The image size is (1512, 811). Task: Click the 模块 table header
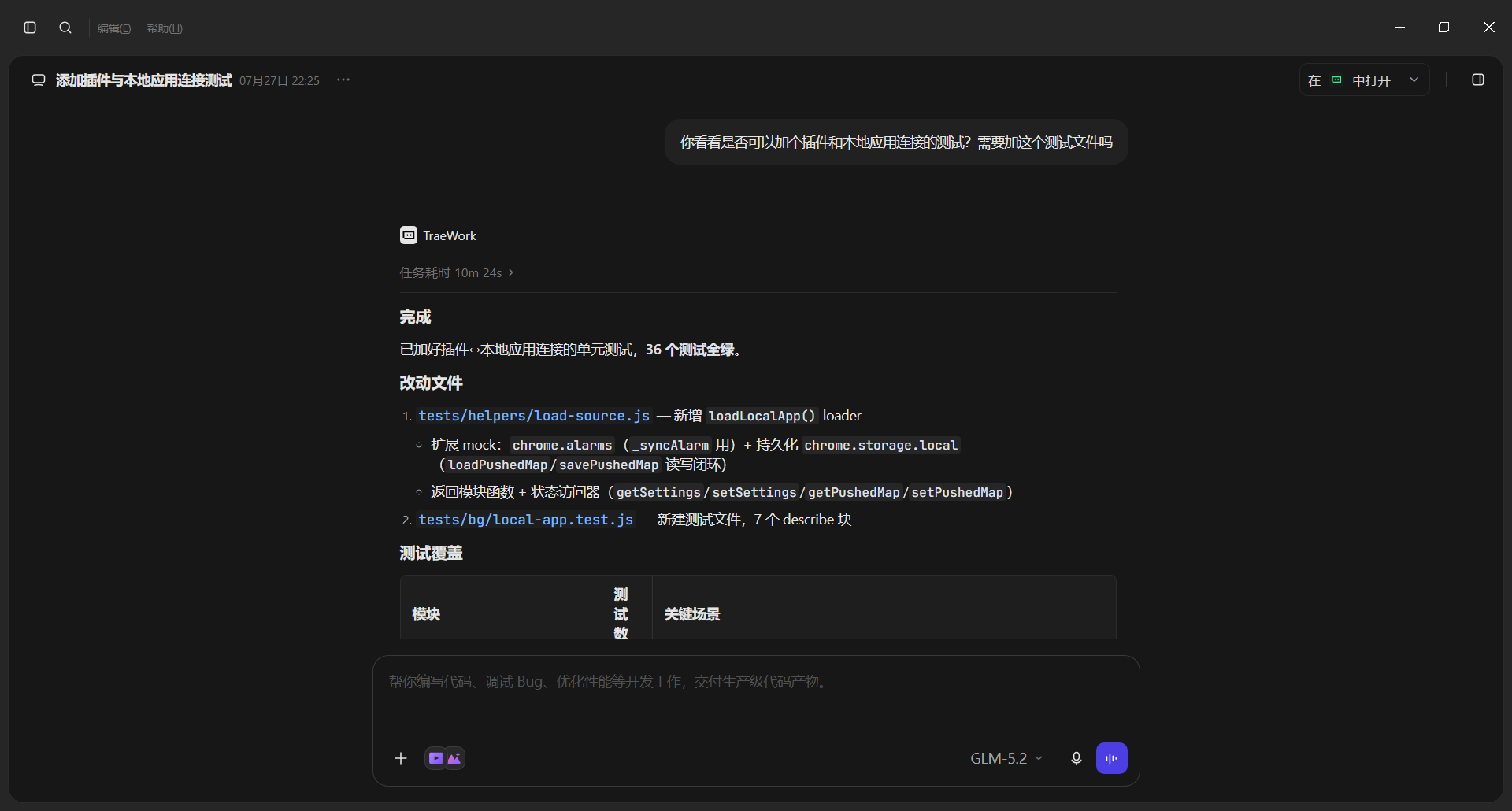point(426,614)
